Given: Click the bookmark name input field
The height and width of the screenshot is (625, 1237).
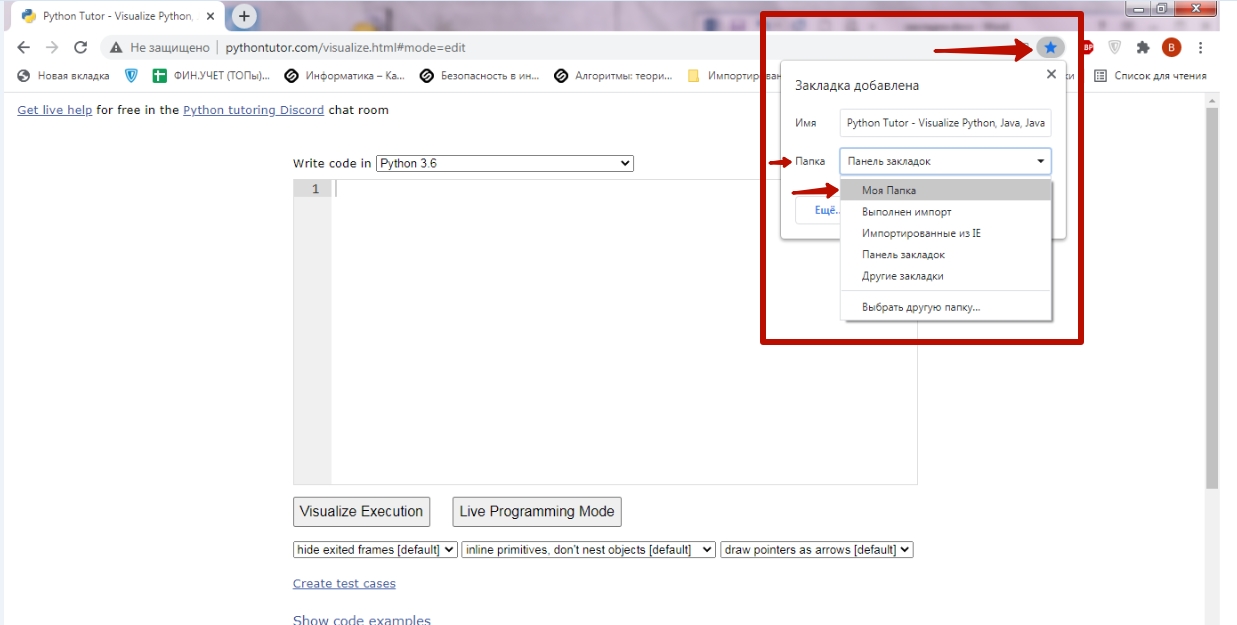Looking at the screenshot, I should coord(945,123).
